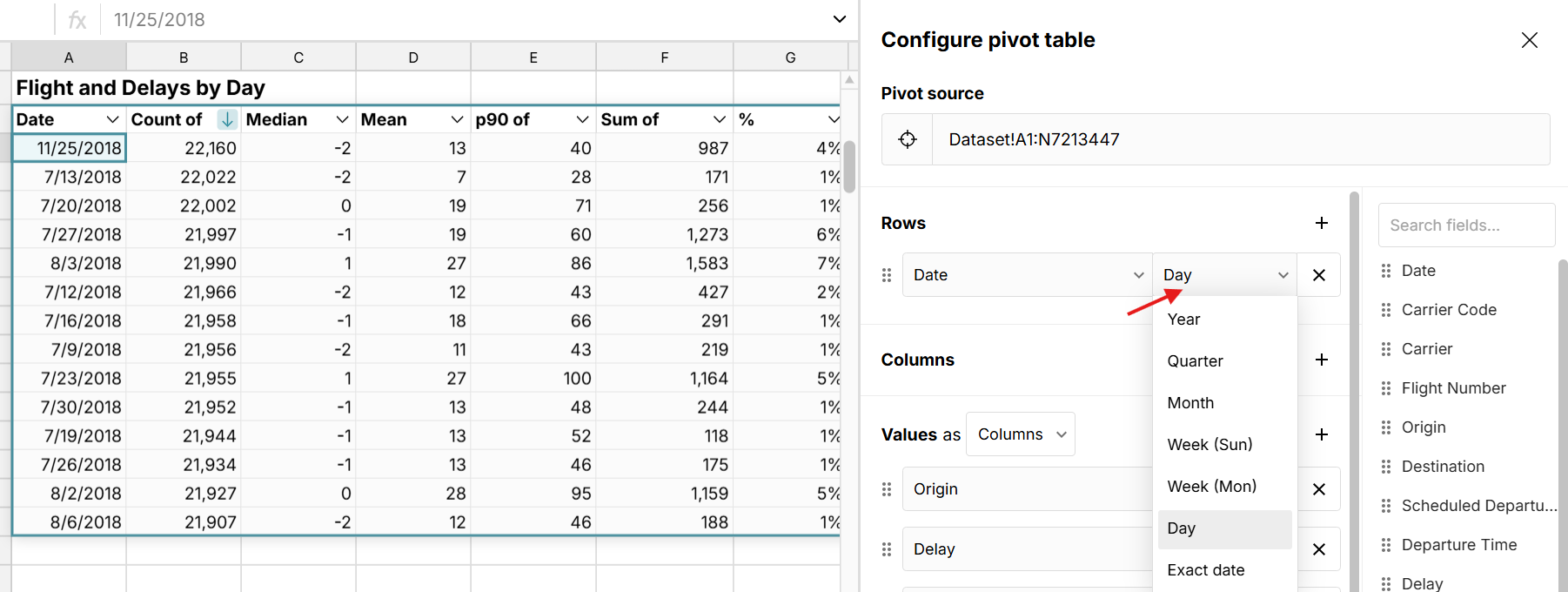Grab the drag handle beside the Date row

click(887, 275)
